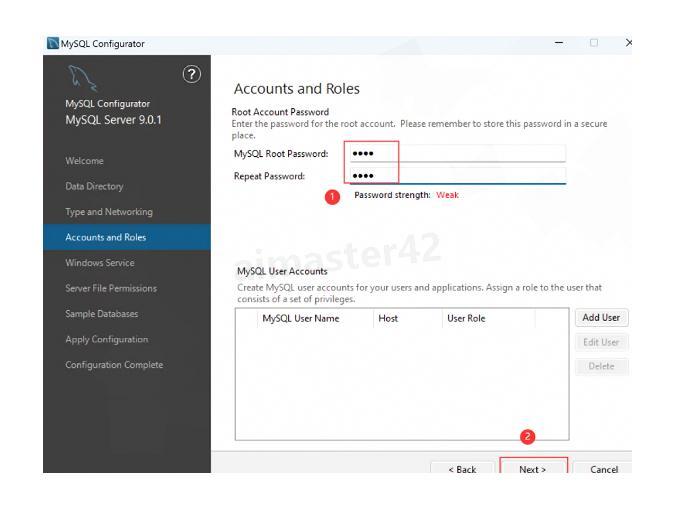Click the Delete user button

[x=601, y=366]
